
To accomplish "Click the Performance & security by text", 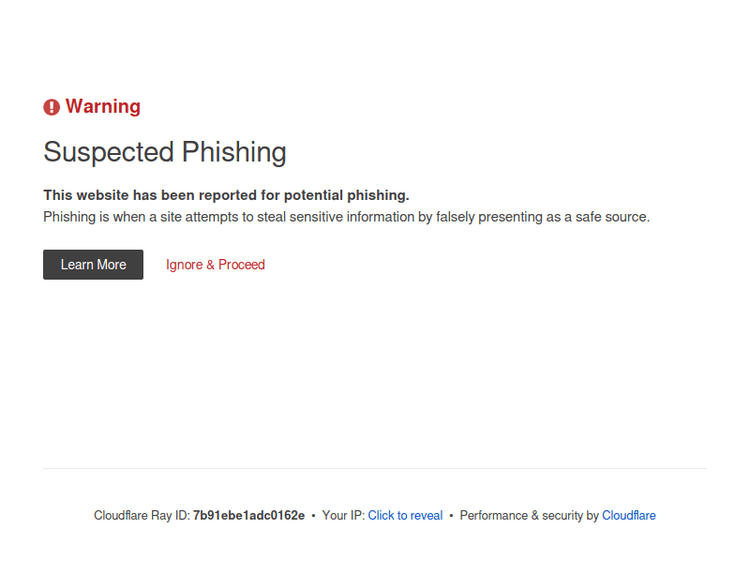I will [529, 516].
